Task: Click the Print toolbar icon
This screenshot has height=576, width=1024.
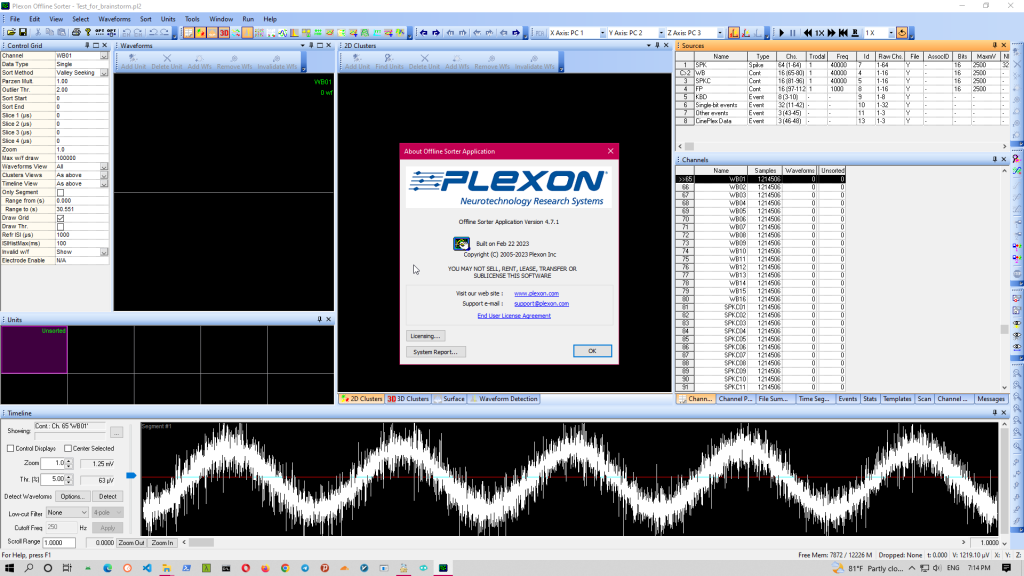Action: (76, 32)
